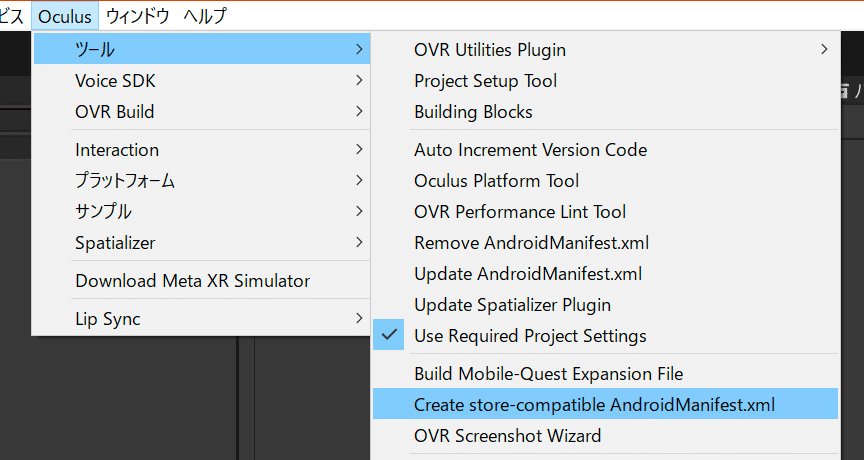
Task: Expand the Lip Sync submenu
Action: 200,319
